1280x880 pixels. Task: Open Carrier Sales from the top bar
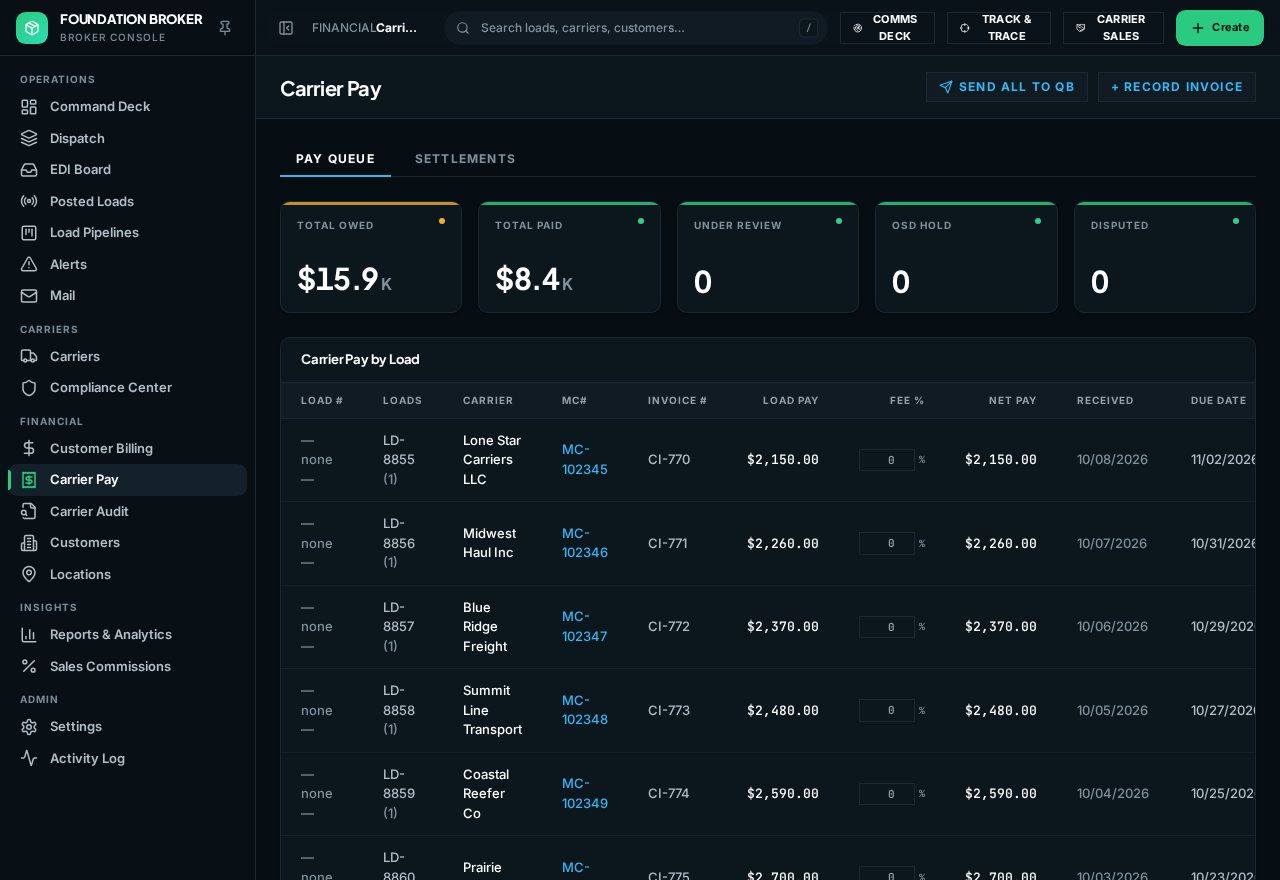(1113, 28)
